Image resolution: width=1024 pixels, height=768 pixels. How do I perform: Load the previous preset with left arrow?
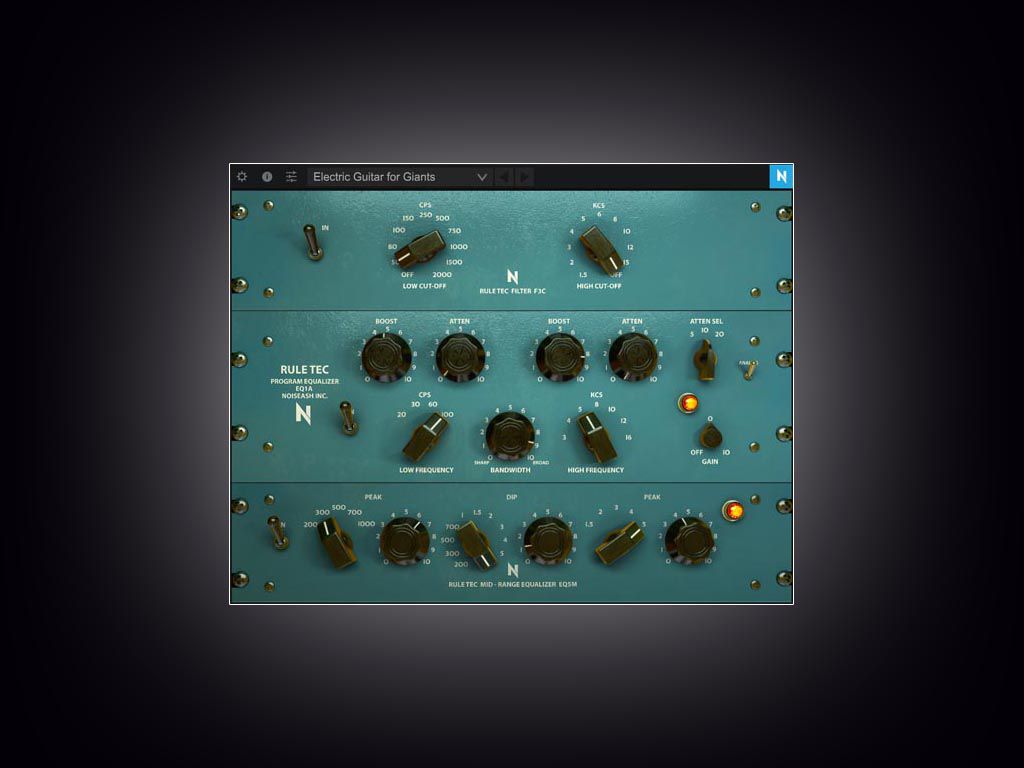tap(503, 177)
